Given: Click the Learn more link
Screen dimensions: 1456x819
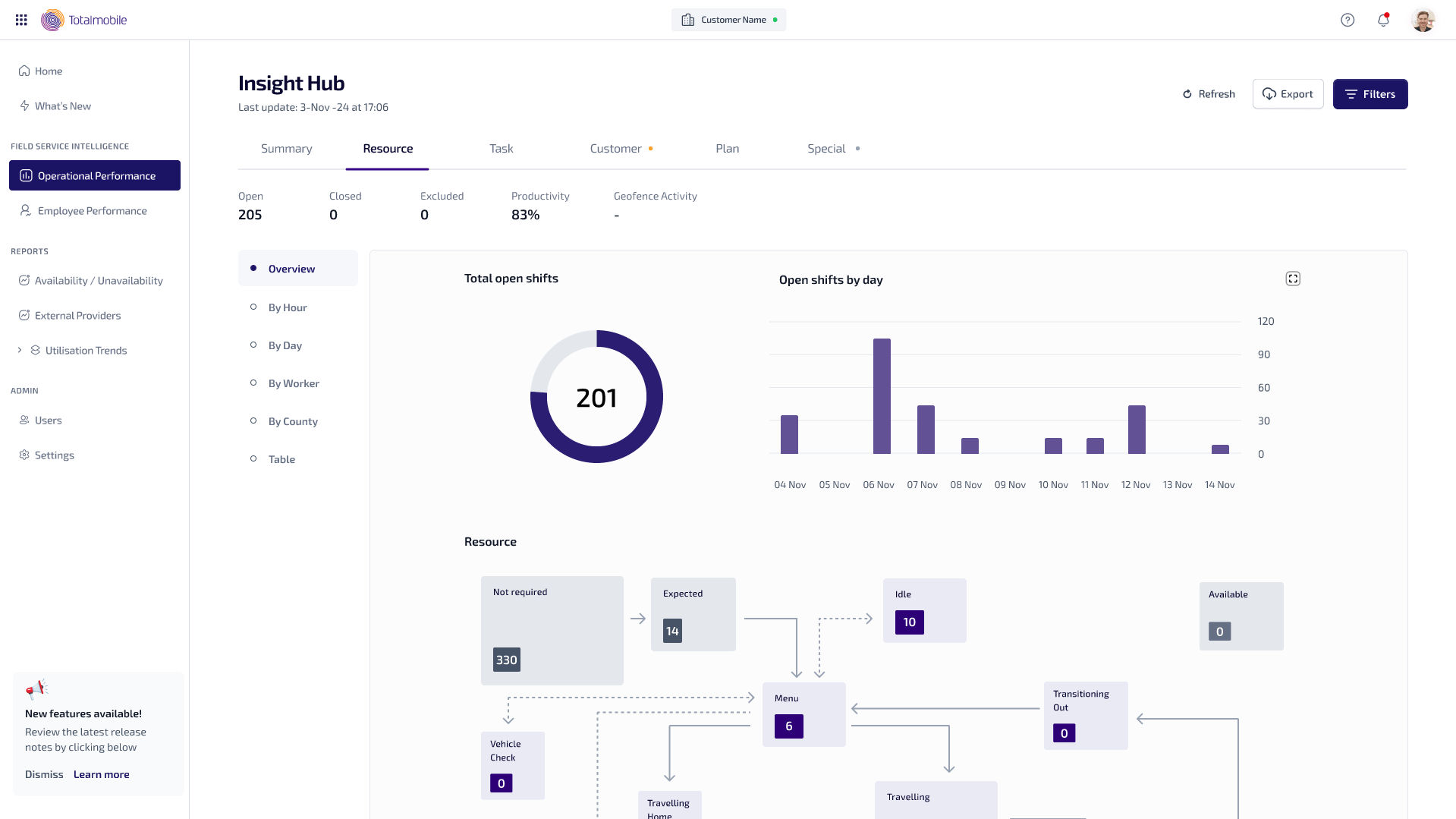Looking at the screenshot, I should point(101,774).
